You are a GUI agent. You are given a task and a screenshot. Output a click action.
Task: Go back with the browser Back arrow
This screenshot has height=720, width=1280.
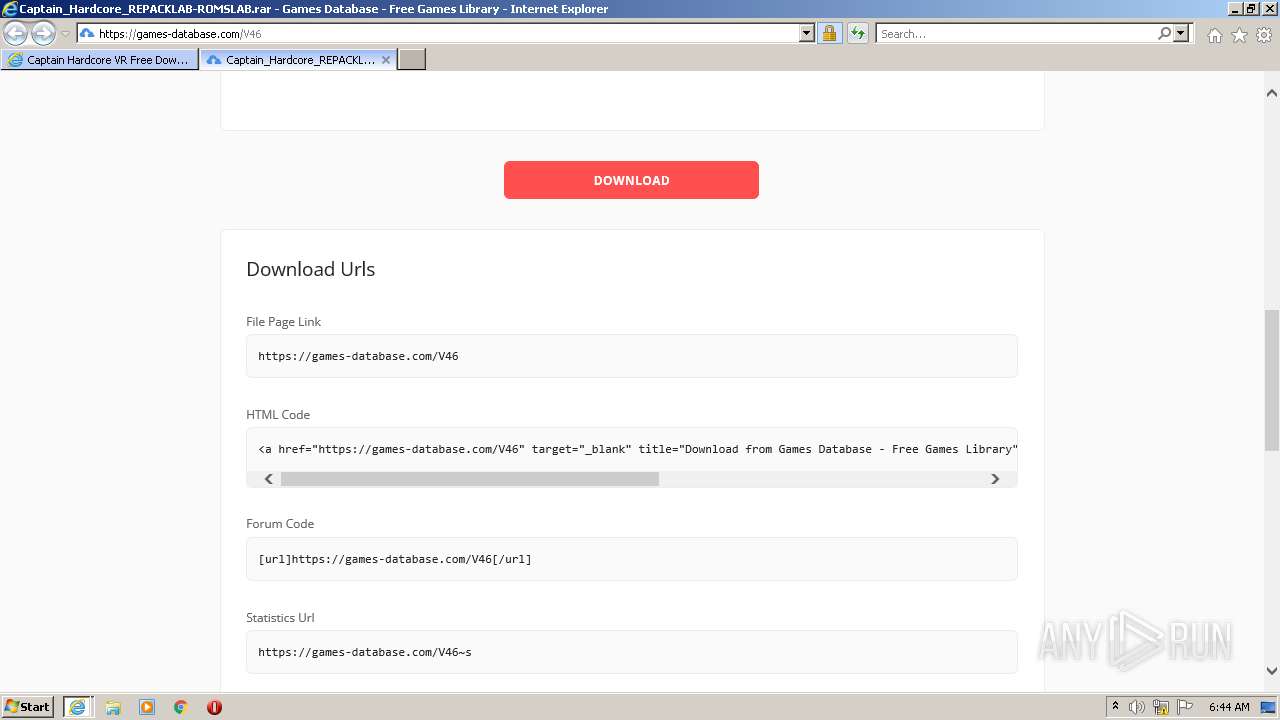tap(16, 34)
